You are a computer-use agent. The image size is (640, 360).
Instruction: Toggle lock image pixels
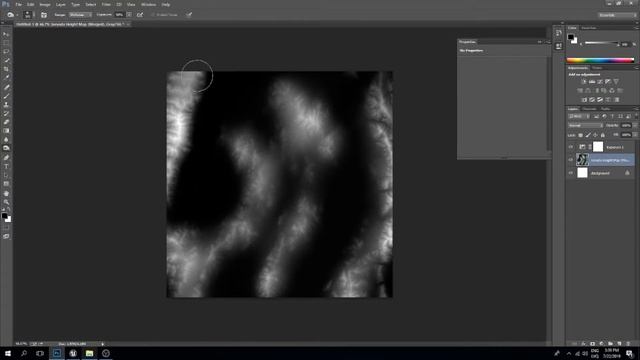588,135
